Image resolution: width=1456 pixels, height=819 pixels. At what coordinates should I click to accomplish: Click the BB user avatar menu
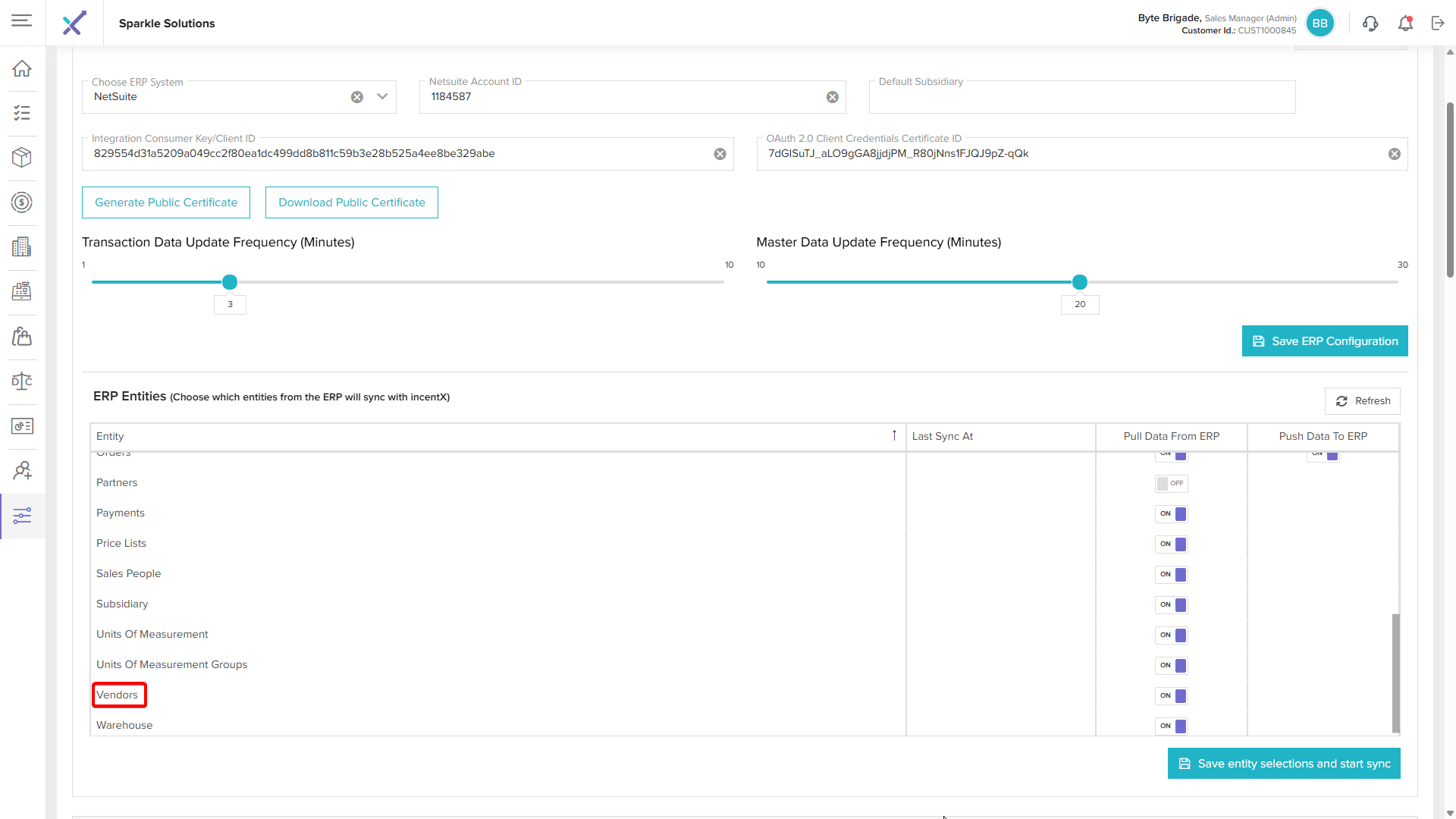coord(1319,24)
